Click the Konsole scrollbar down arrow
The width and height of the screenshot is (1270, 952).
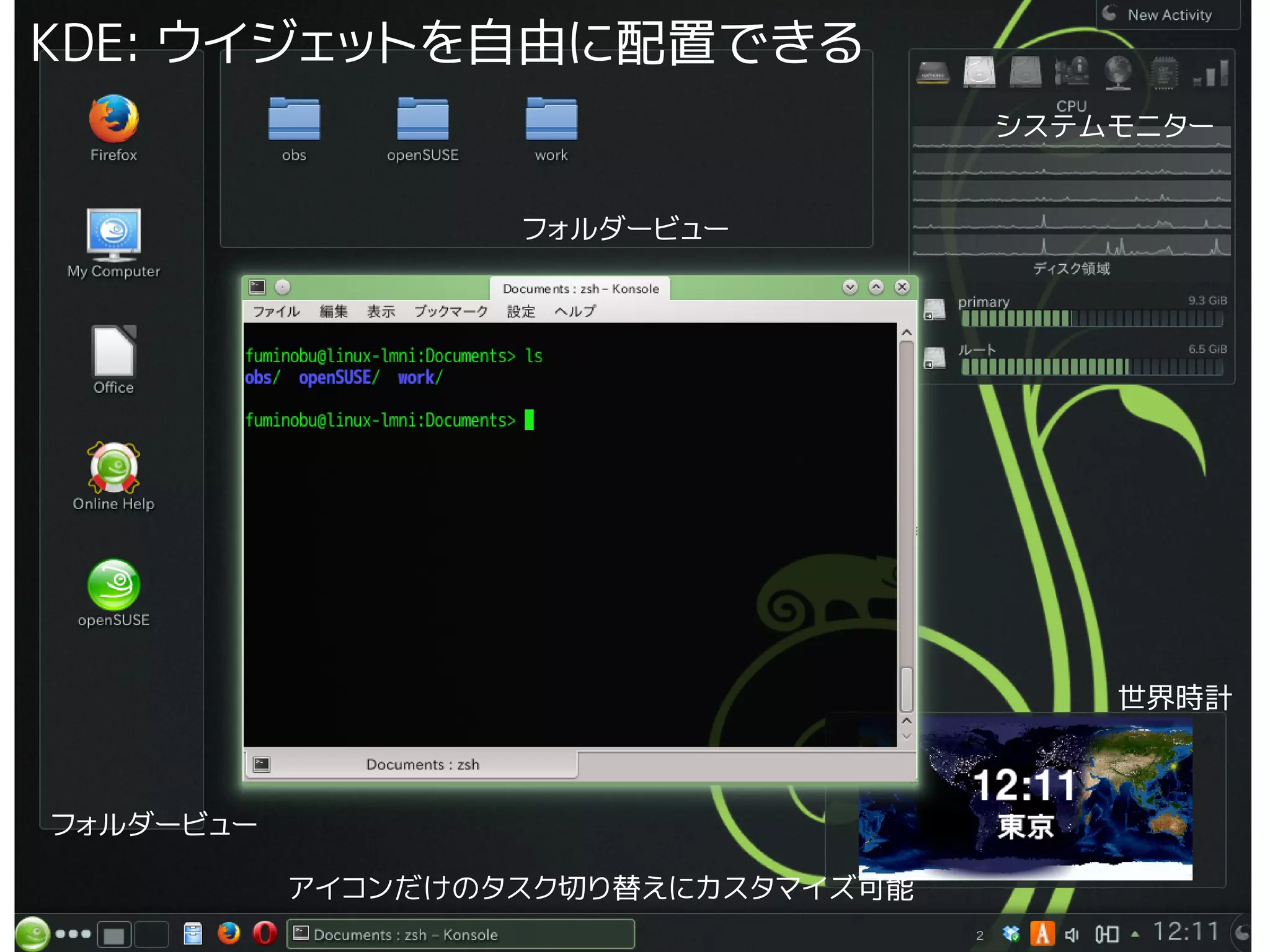pyautogui.click(x=906, y=736)
